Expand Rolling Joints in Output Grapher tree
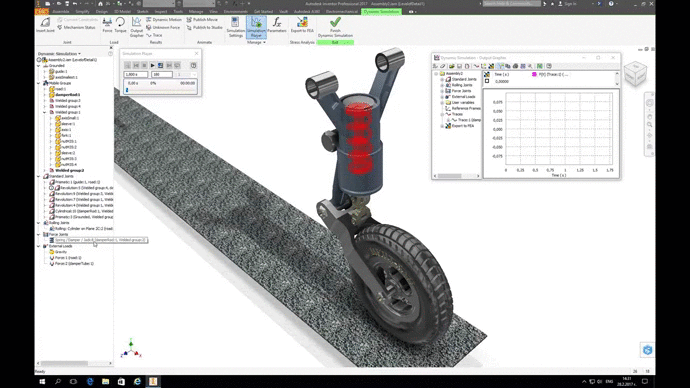 point(442,85)
